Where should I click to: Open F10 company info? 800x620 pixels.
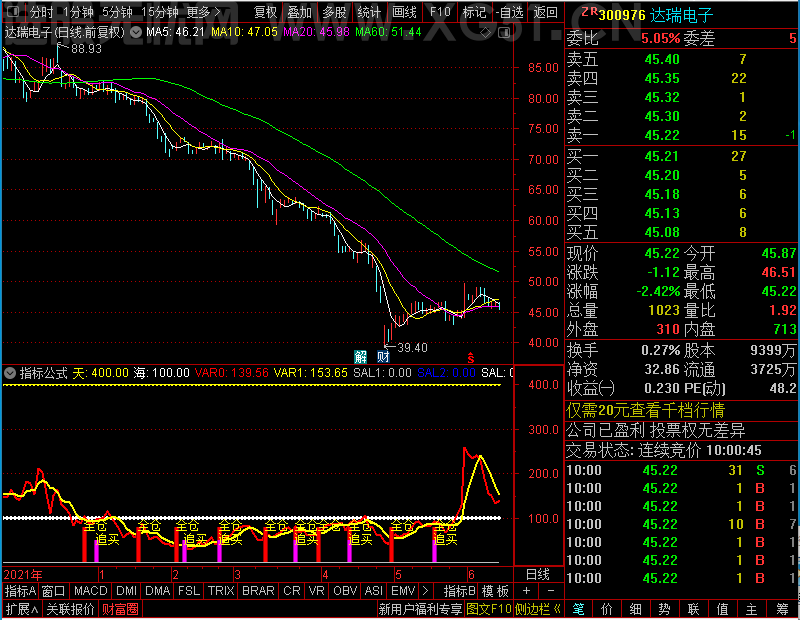[x=440, y=12]
